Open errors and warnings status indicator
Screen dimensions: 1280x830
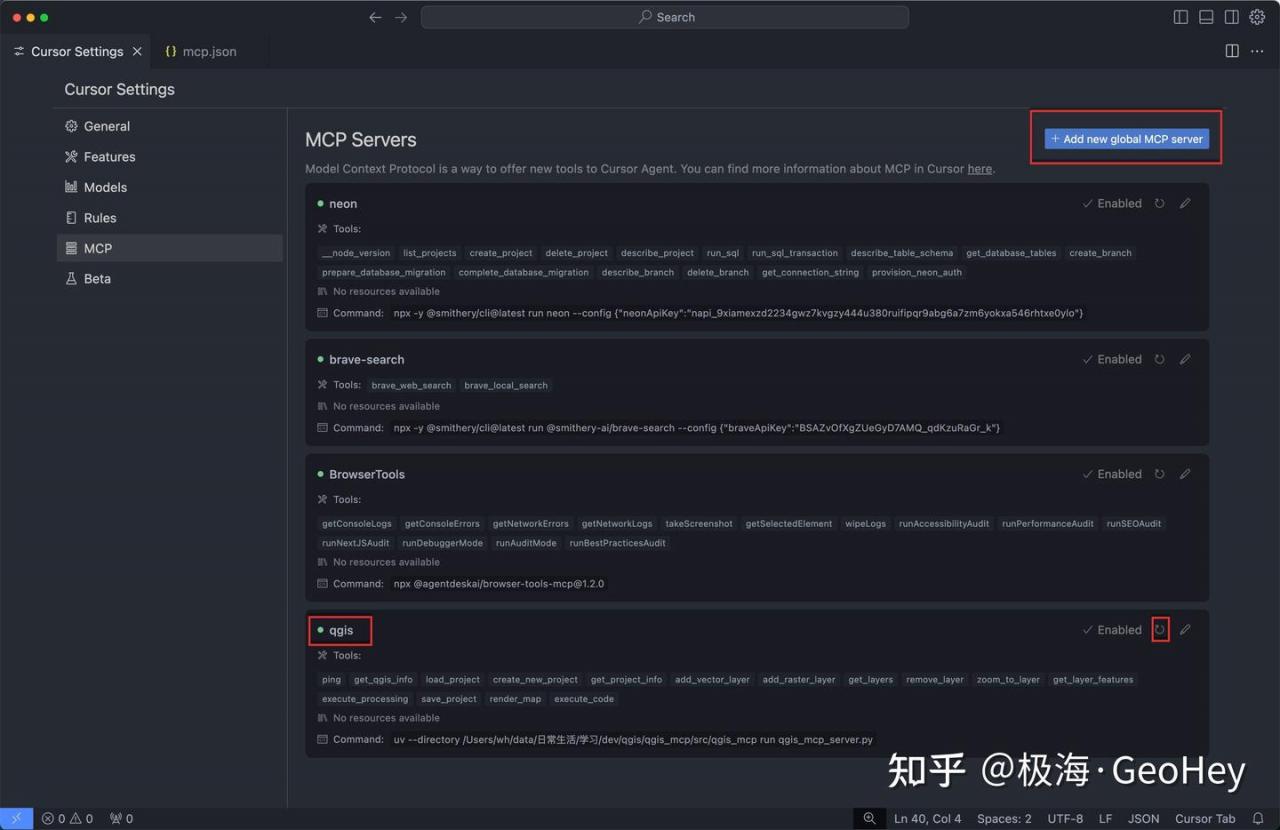coord(67,818)
